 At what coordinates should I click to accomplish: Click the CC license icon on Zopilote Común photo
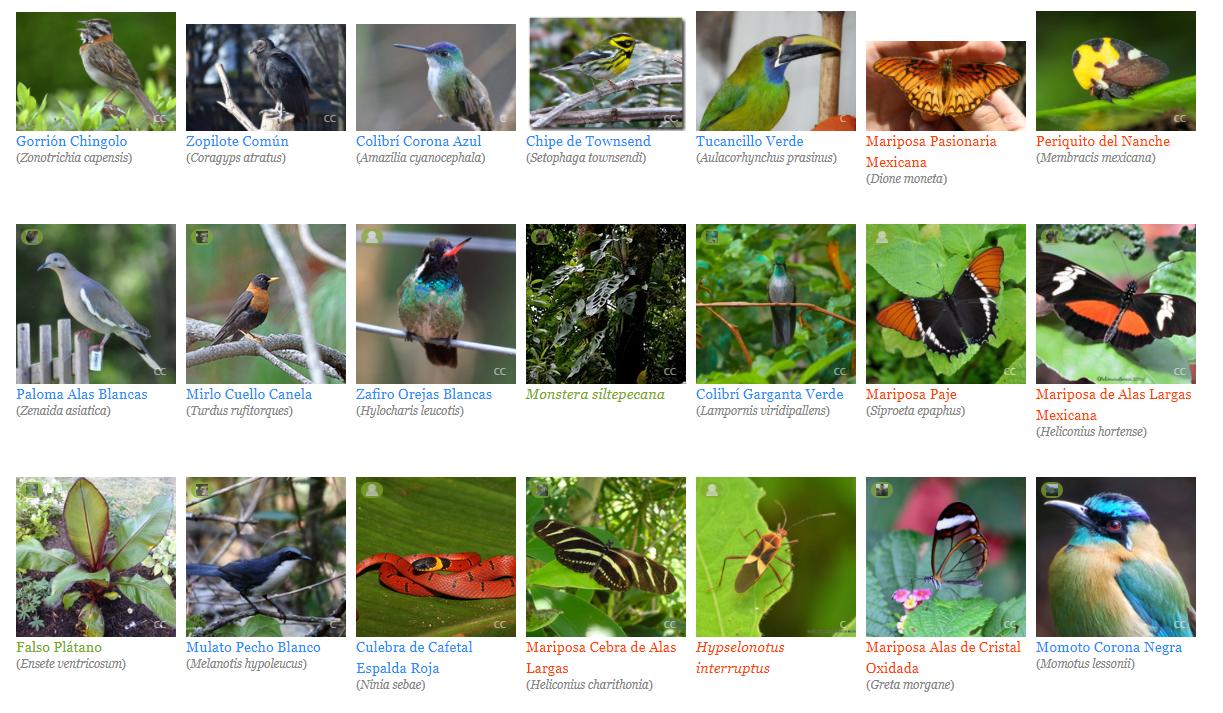pos(330,118)
